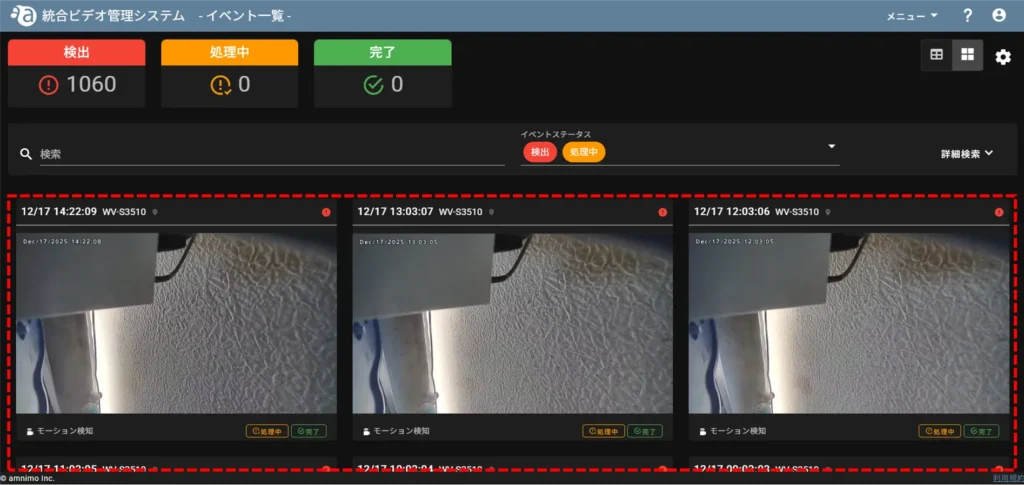The width and height of the screenshot is (1024, 485).
Task: Click location pin on 13:03:07 event
Action: (x=491, y=212)
